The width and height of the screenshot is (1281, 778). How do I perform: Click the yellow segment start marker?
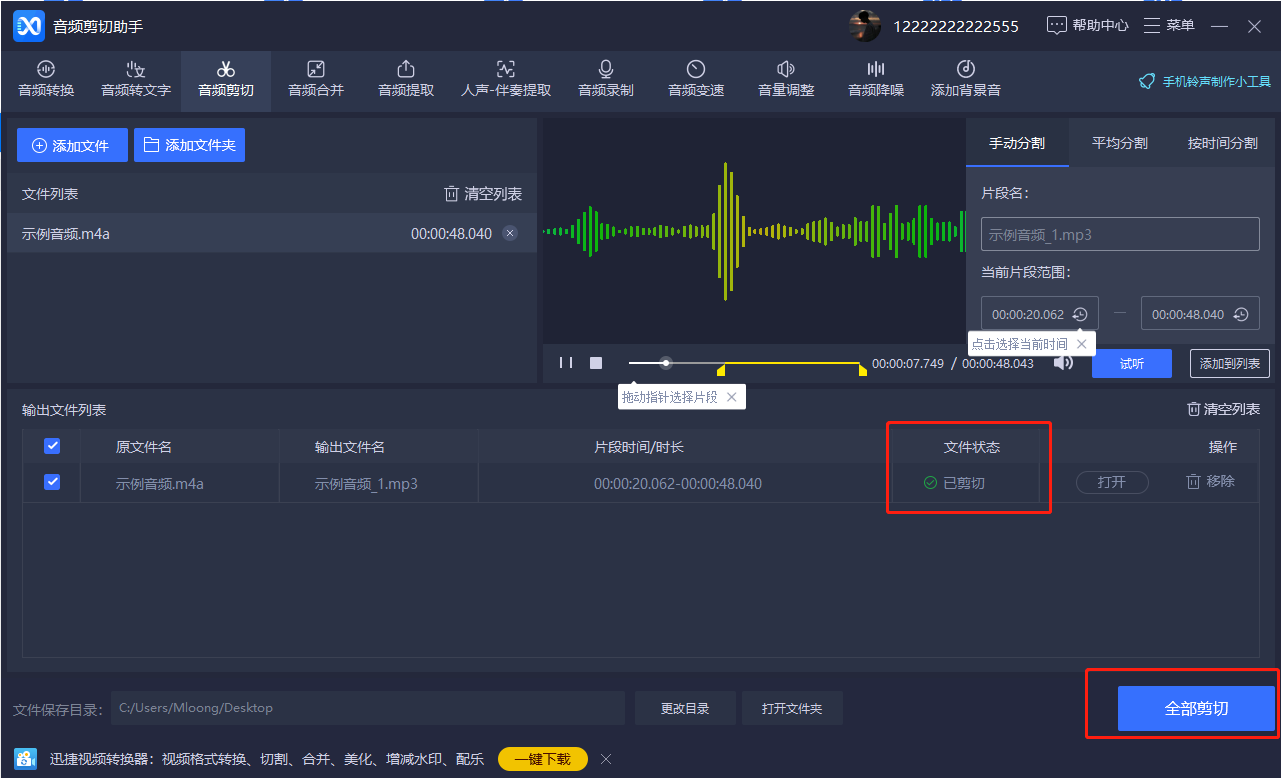721,370
